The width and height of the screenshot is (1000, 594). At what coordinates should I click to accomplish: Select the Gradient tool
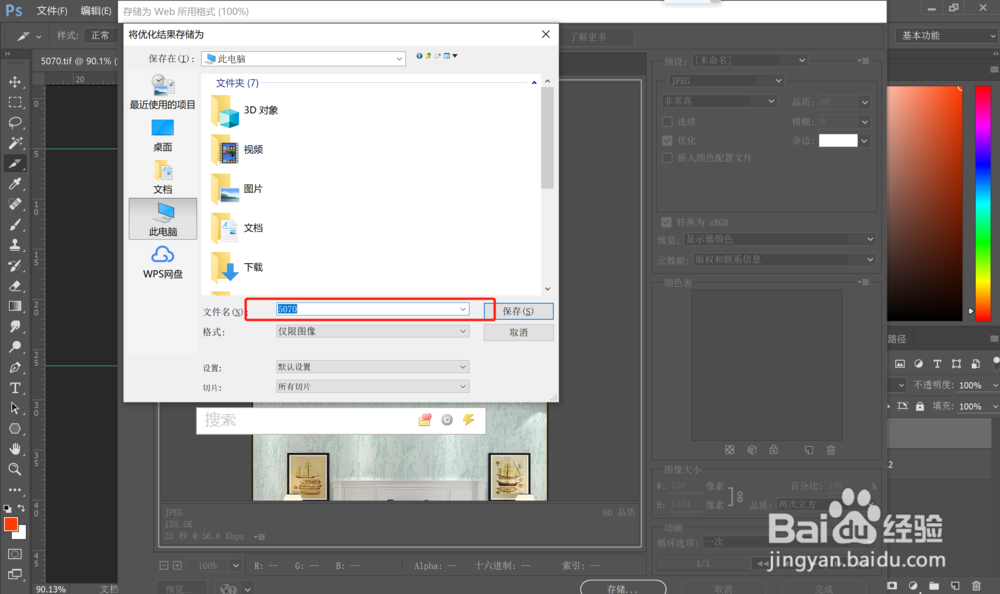point(15,306)
